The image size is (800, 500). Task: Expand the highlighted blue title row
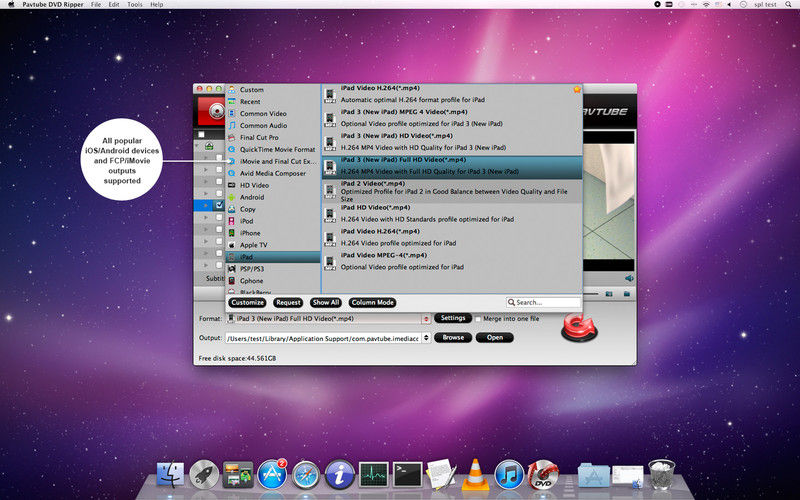point(206,205)
